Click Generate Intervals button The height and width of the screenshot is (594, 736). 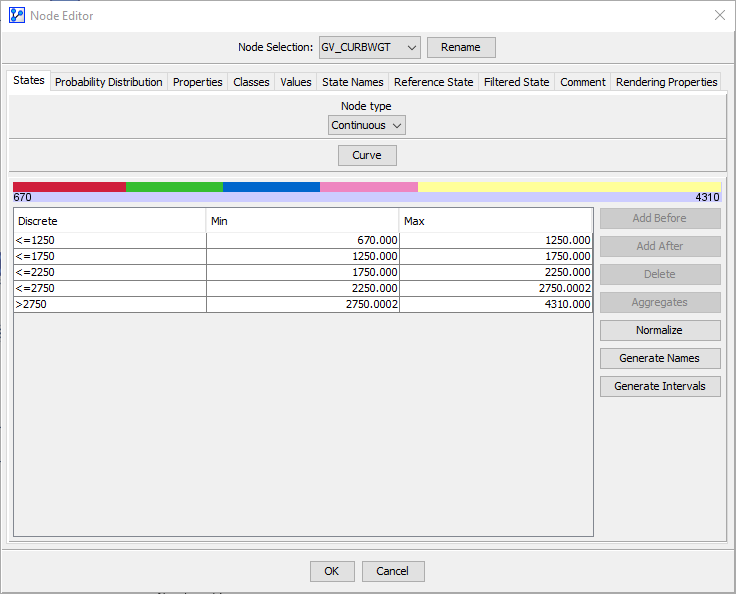(659, 386)
